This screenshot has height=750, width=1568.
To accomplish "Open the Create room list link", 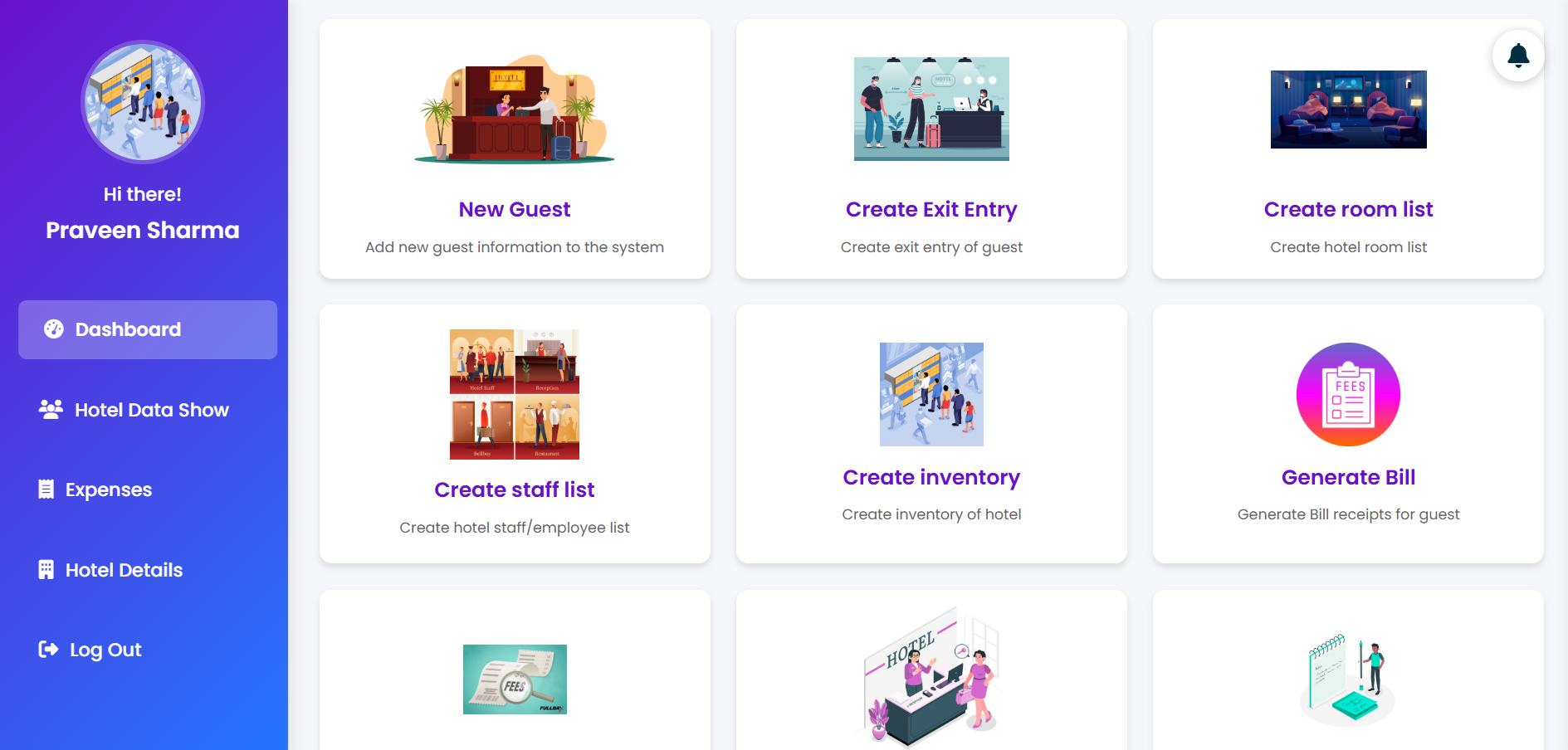I will tap(1348, 210).
